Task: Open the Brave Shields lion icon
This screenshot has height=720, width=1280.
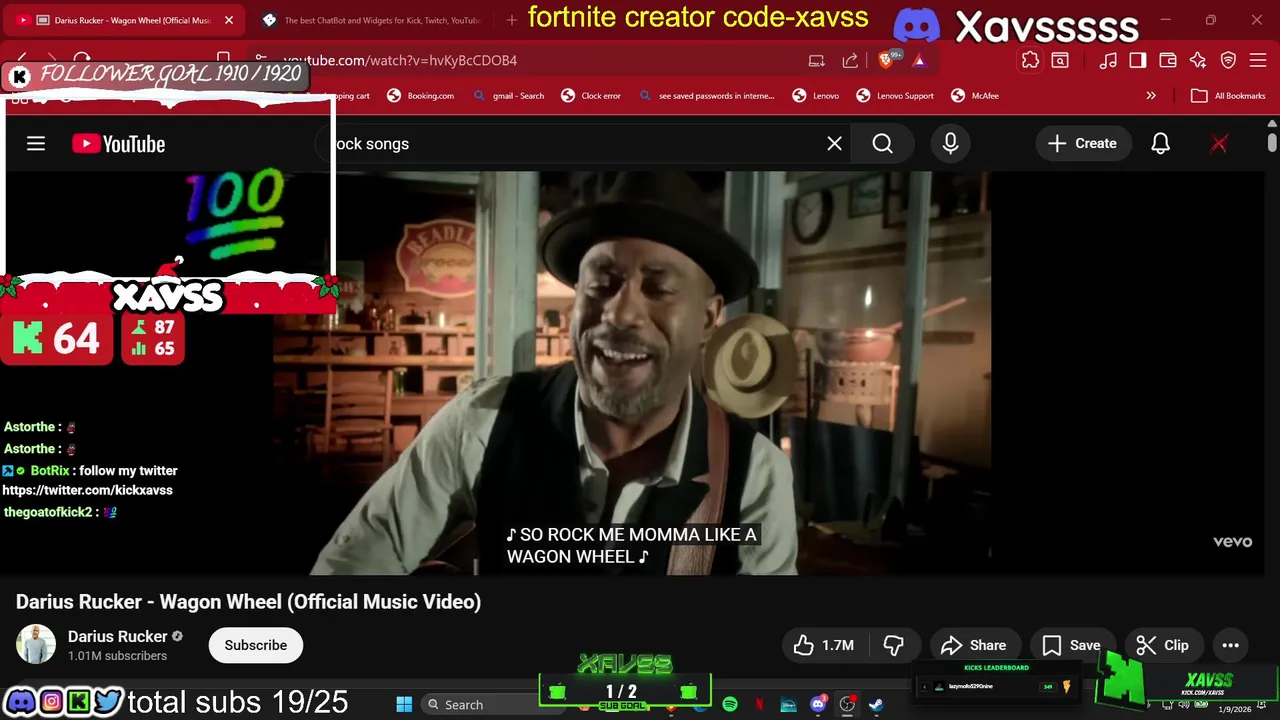Action: 886,61
